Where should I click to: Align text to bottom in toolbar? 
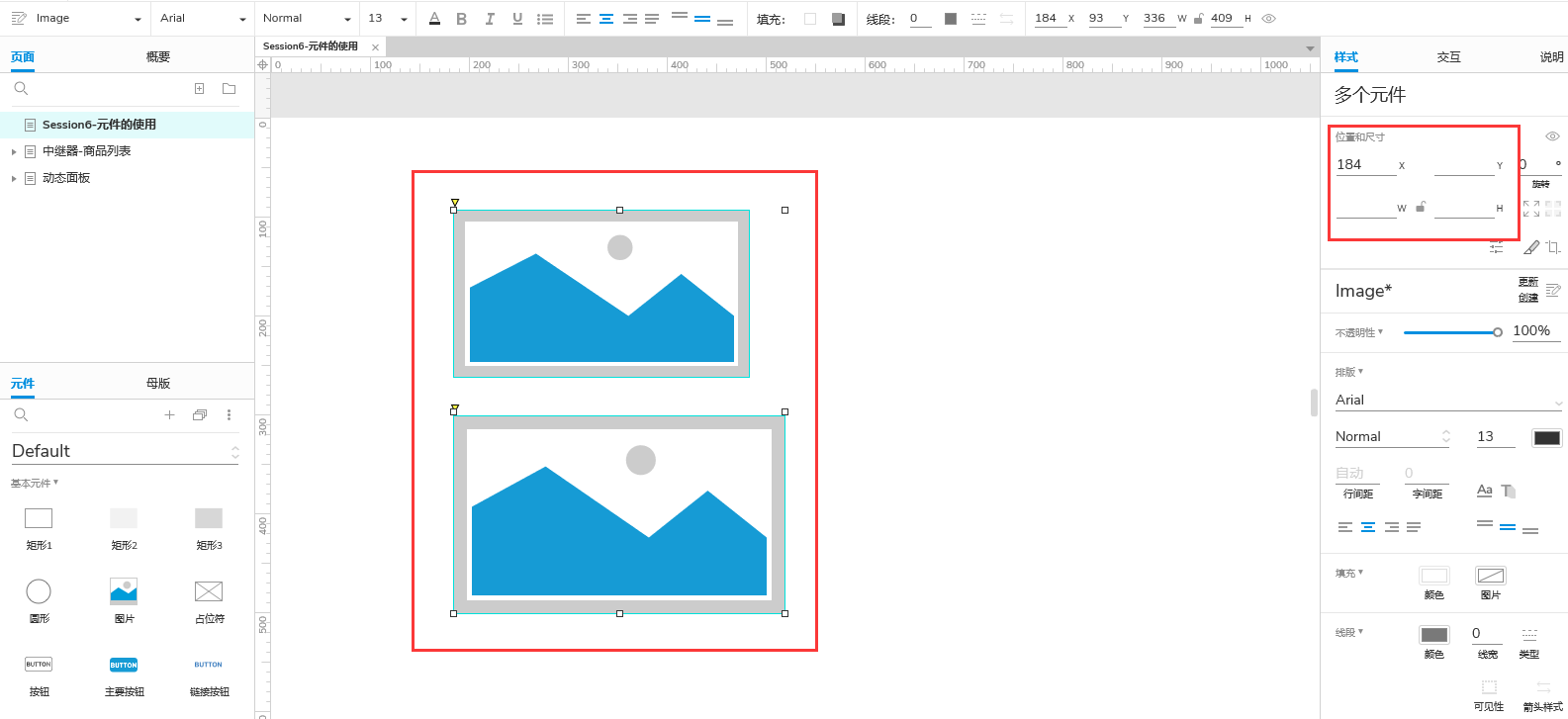725,21
